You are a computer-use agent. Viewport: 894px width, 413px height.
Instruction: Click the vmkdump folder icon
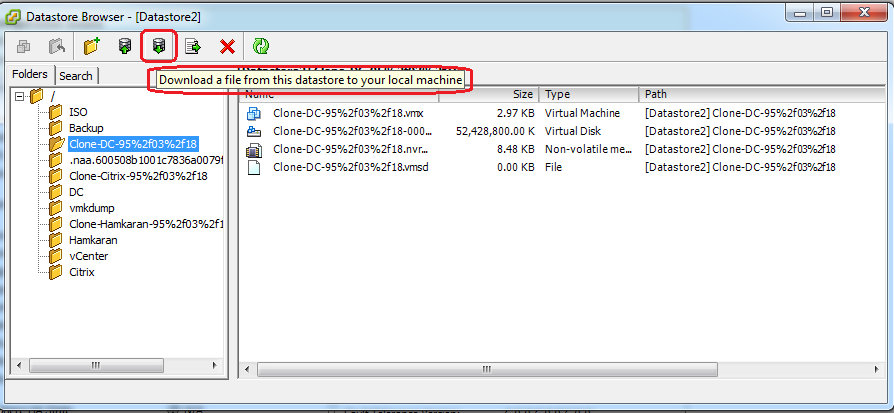(56, 208)
